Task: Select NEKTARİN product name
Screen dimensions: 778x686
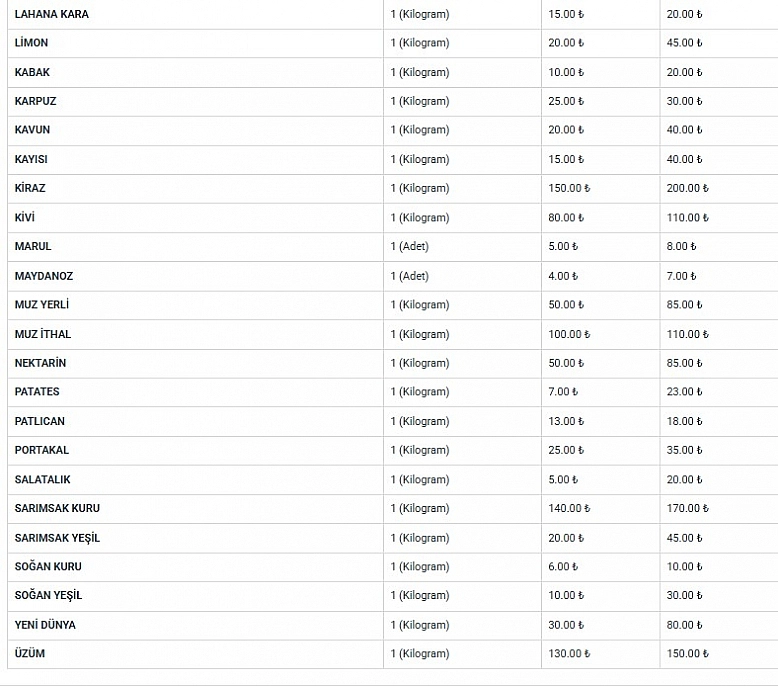Action: coord(40,363)
